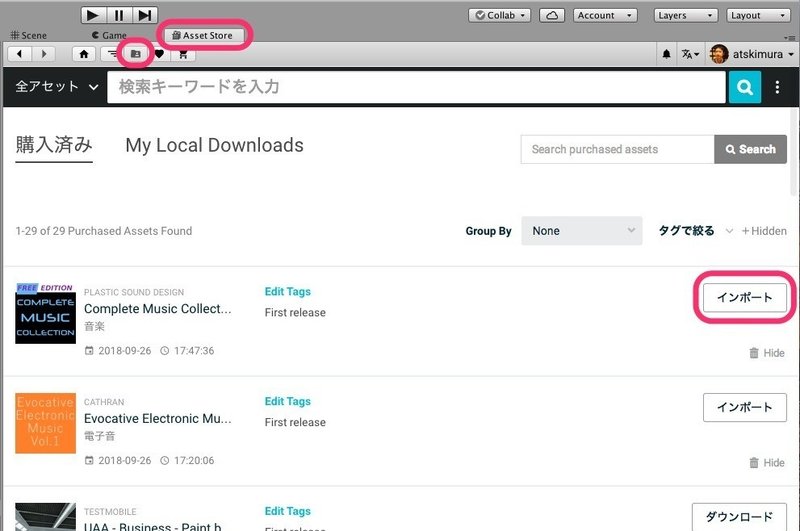Open Complete Music Collection thumbnail
Image resolution: width=800 pixels, height=531 pixels.
coord(45,313)
